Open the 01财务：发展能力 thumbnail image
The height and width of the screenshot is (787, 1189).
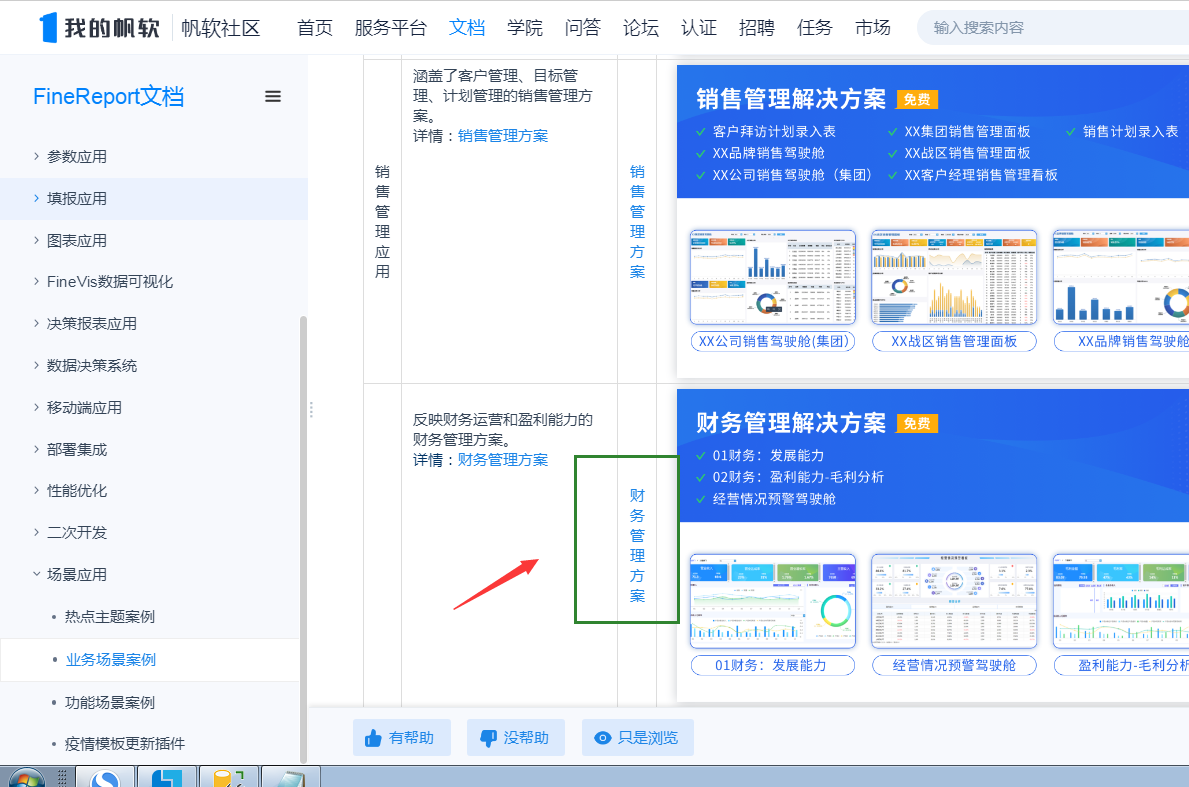point(773,601)
